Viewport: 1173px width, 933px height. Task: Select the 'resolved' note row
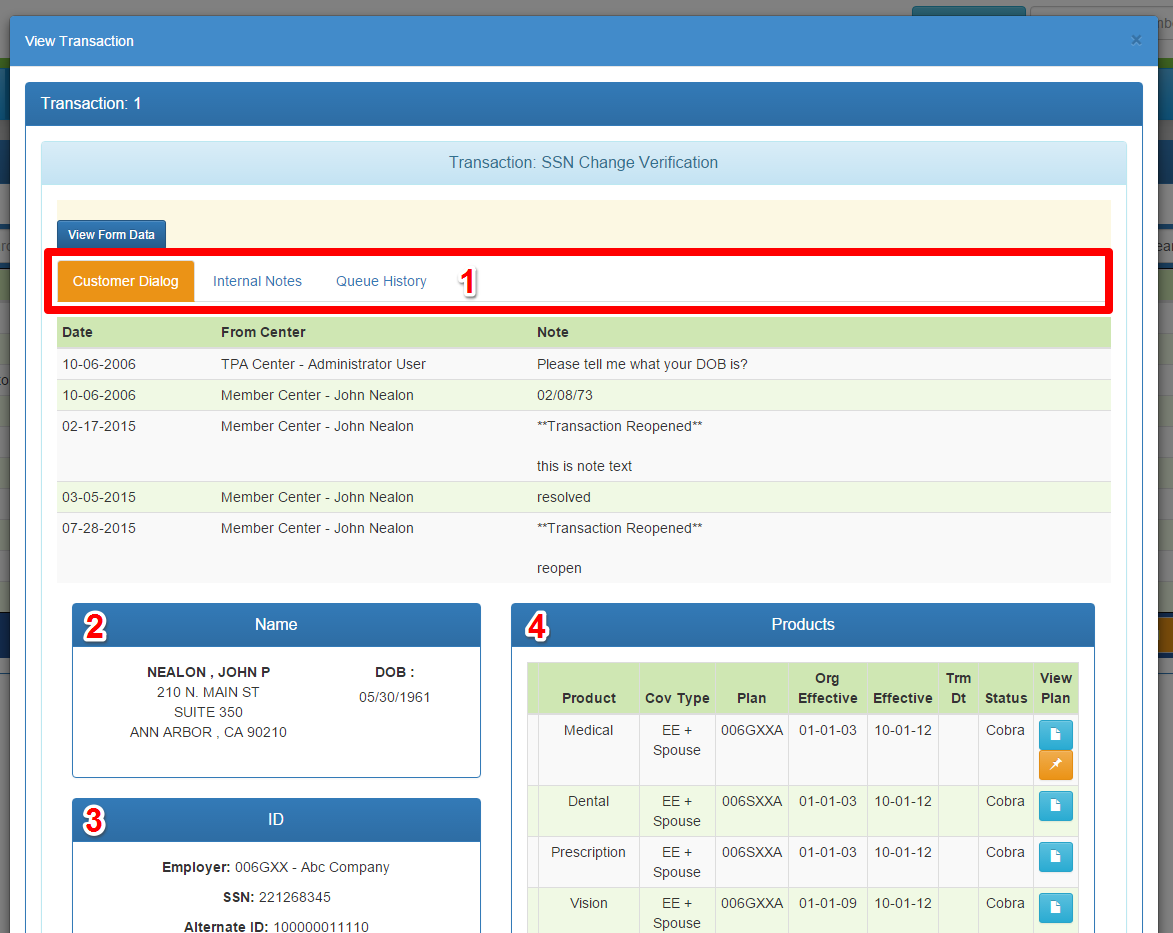564,497
